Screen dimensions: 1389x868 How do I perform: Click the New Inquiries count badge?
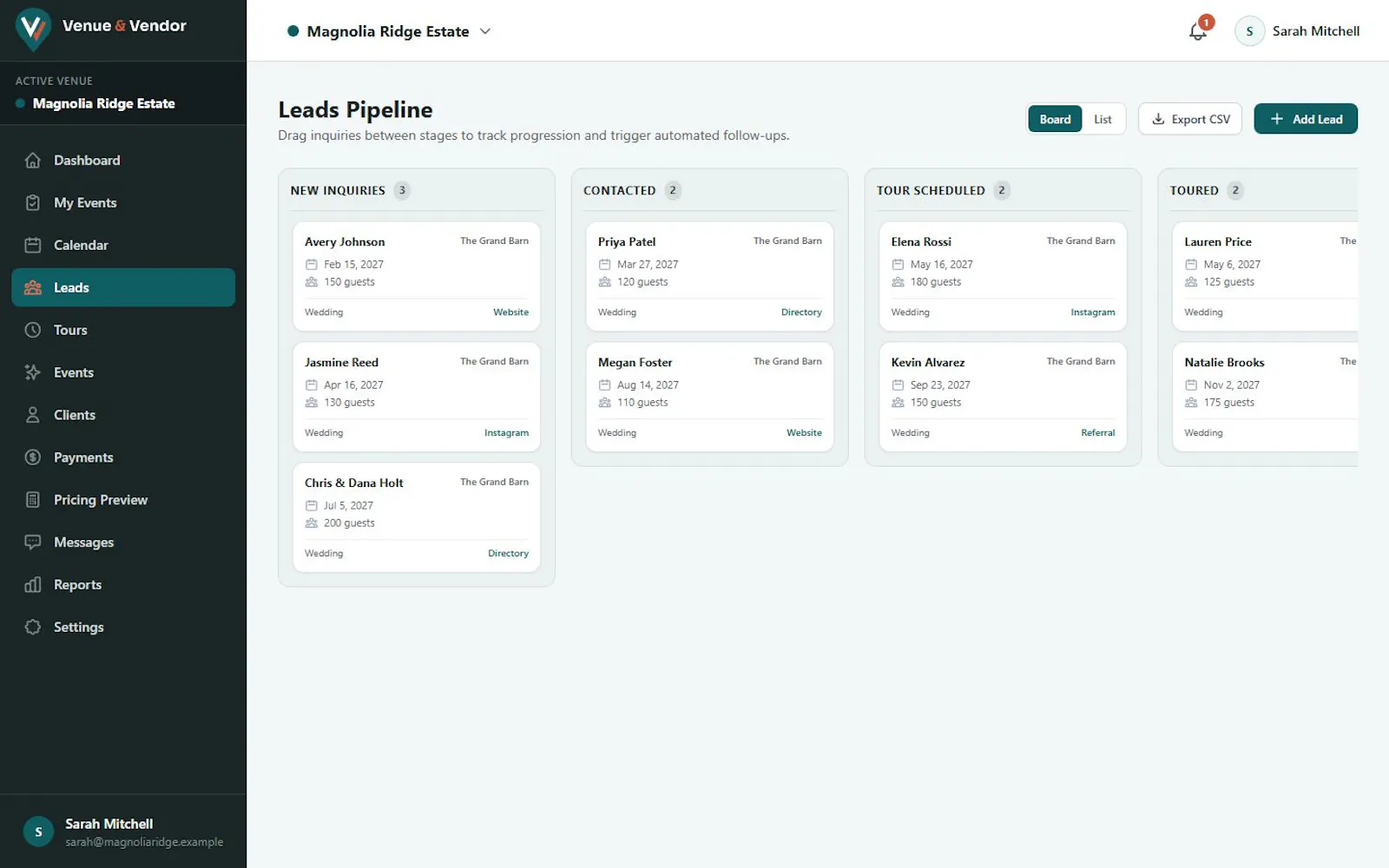pos(402,191)
